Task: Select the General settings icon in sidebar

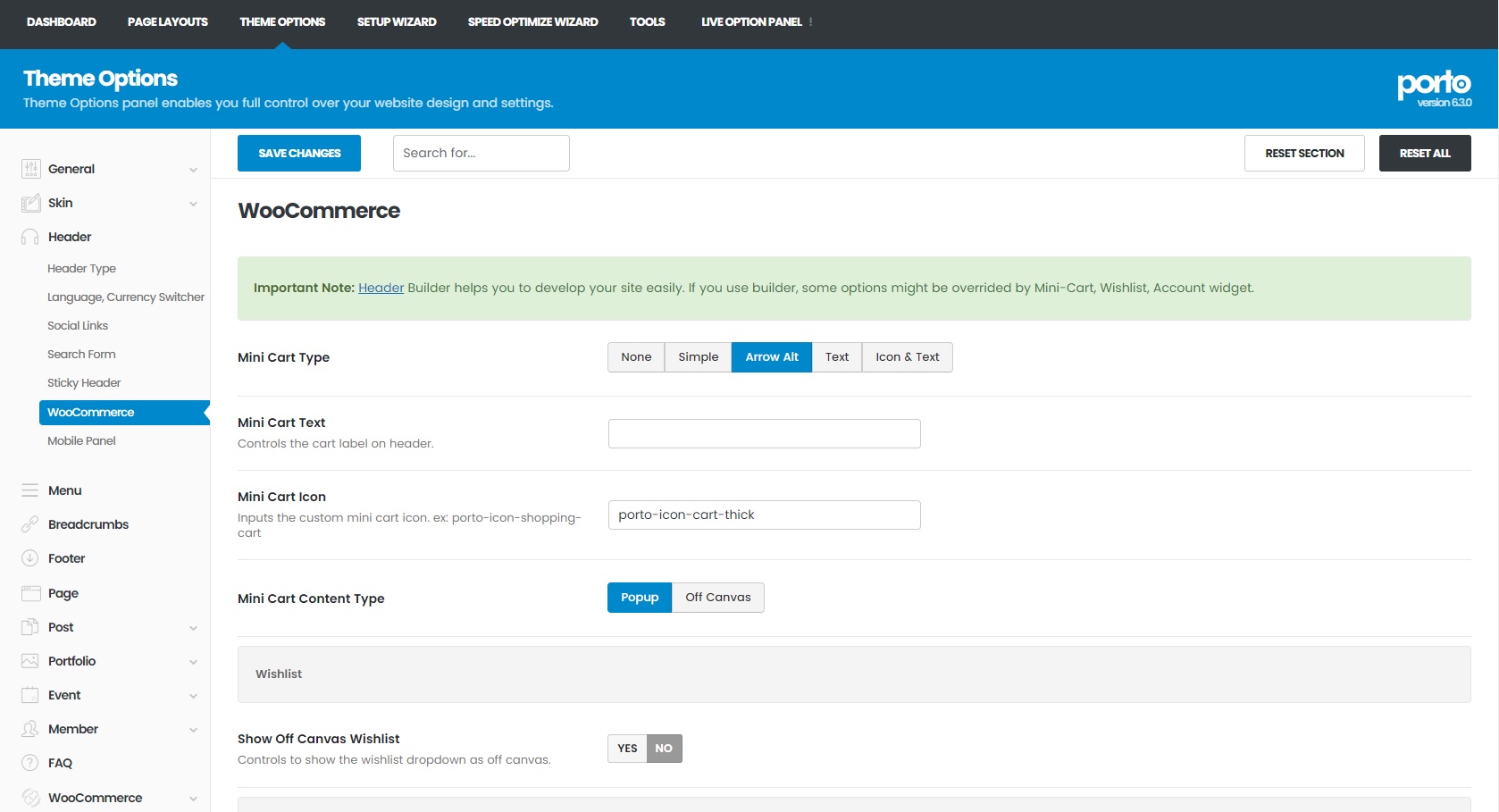Action: (x=29, y=168)
